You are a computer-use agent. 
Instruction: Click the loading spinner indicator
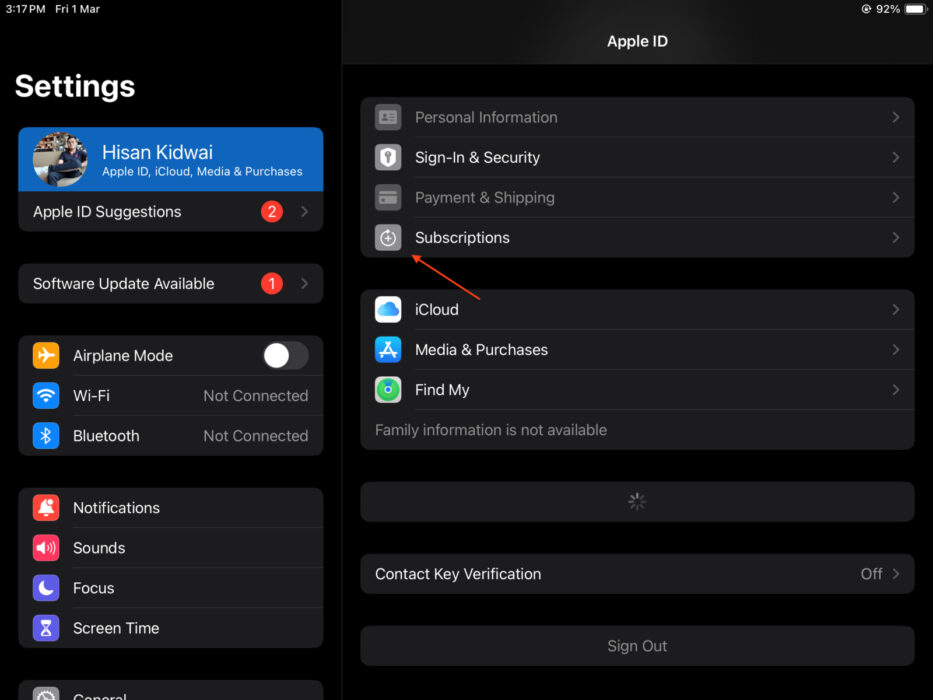pos(637,502)
